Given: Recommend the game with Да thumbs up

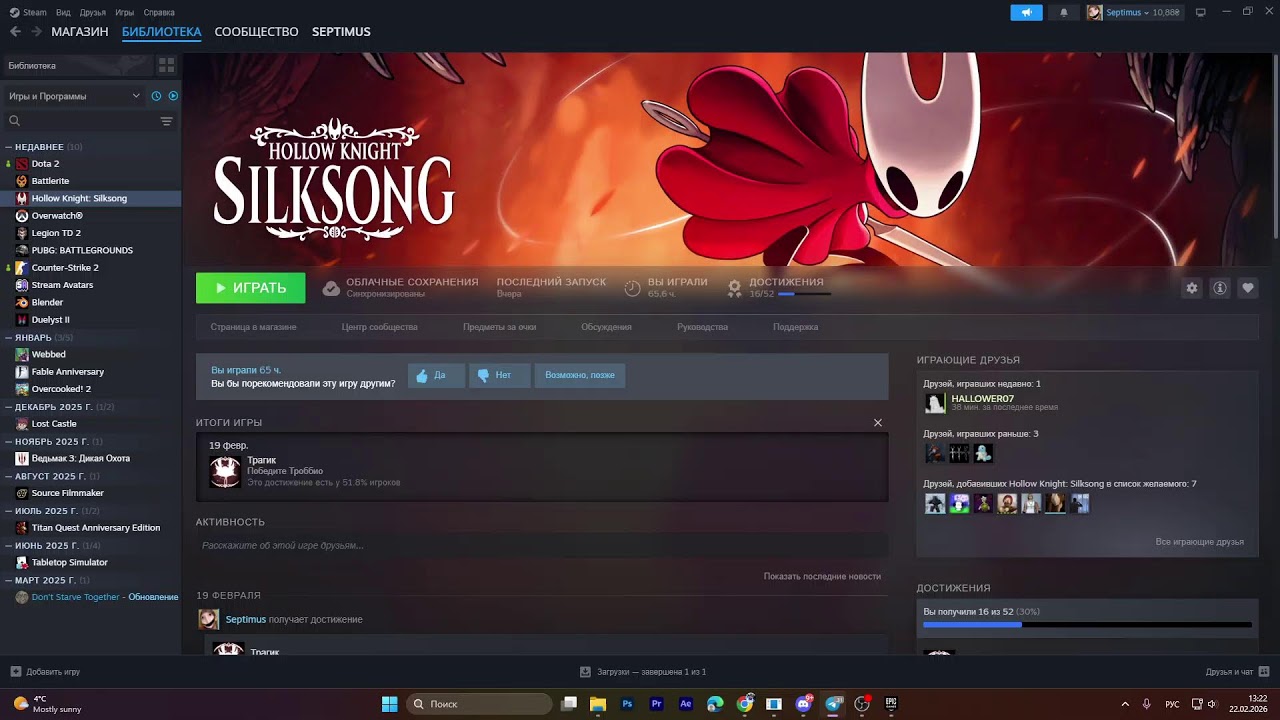Looking at the screenshot, I should click(436, 376).
